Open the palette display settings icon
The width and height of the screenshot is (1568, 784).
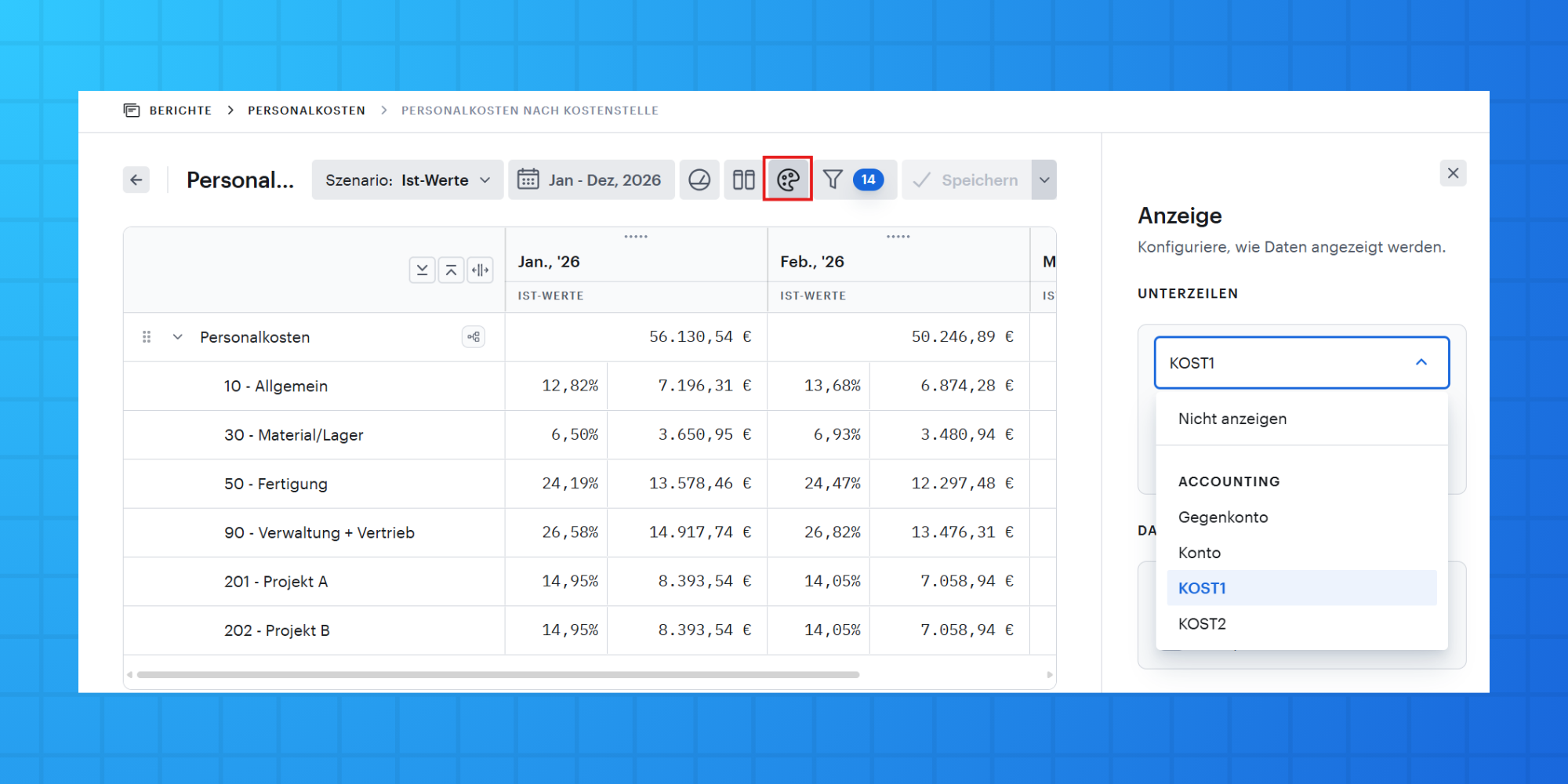tap(788, 180)
